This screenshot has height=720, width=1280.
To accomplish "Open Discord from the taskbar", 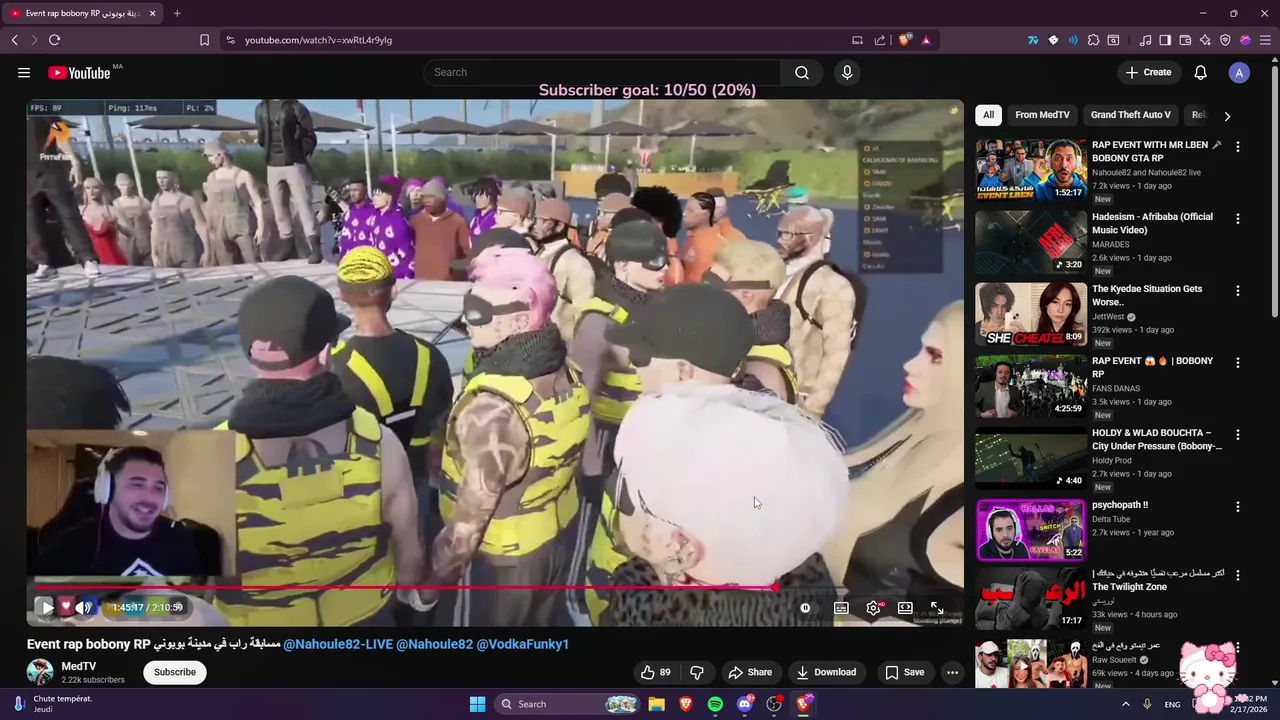I will tap(744, 704).
